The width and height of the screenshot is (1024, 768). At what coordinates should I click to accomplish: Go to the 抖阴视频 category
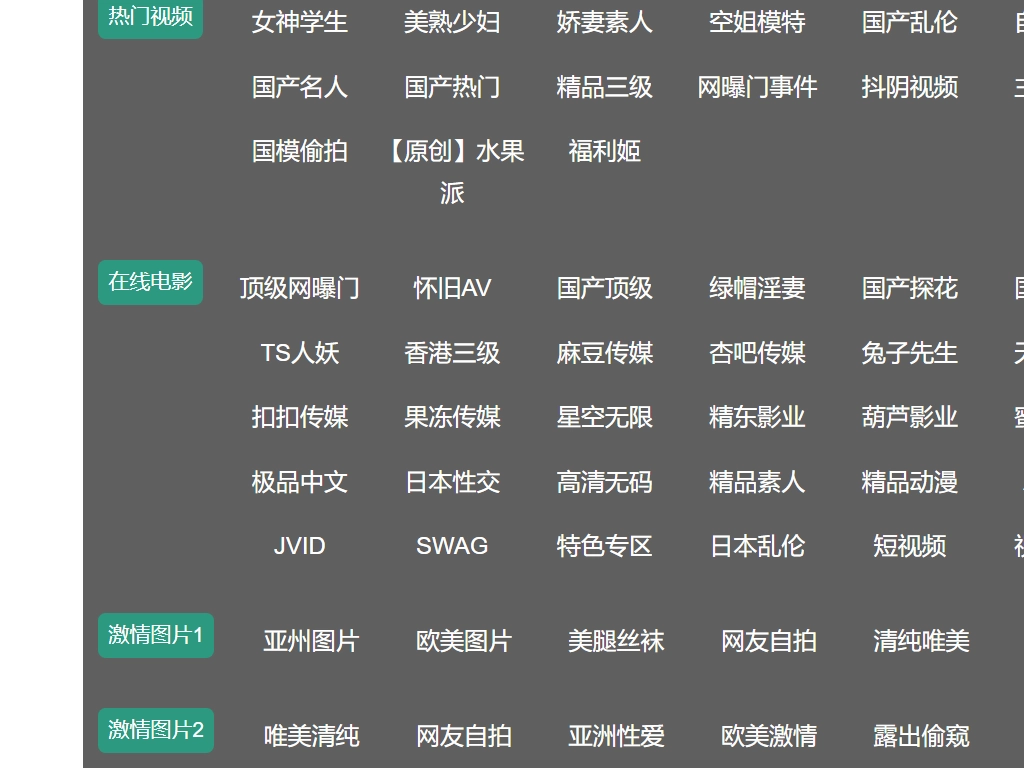click(x=909, y=87)
